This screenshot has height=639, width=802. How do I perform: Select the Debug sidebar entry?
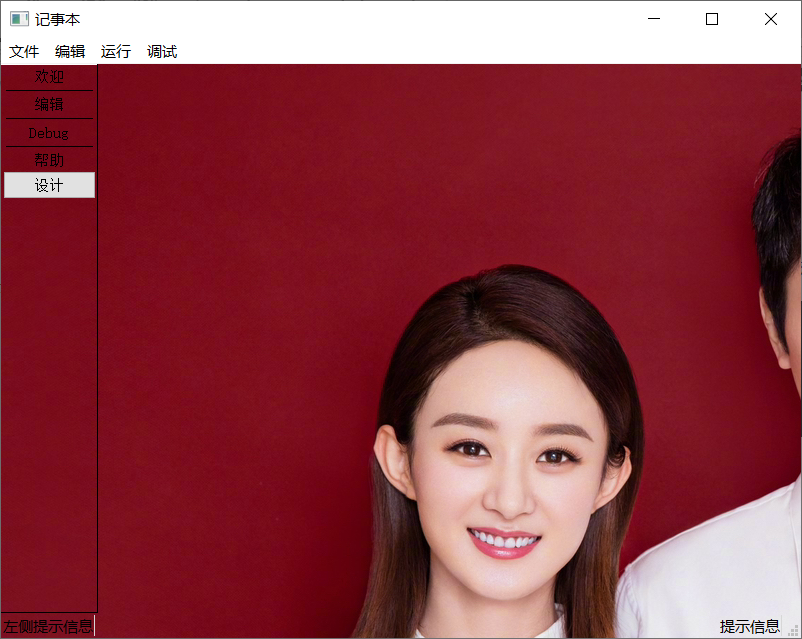click(48, 132)
